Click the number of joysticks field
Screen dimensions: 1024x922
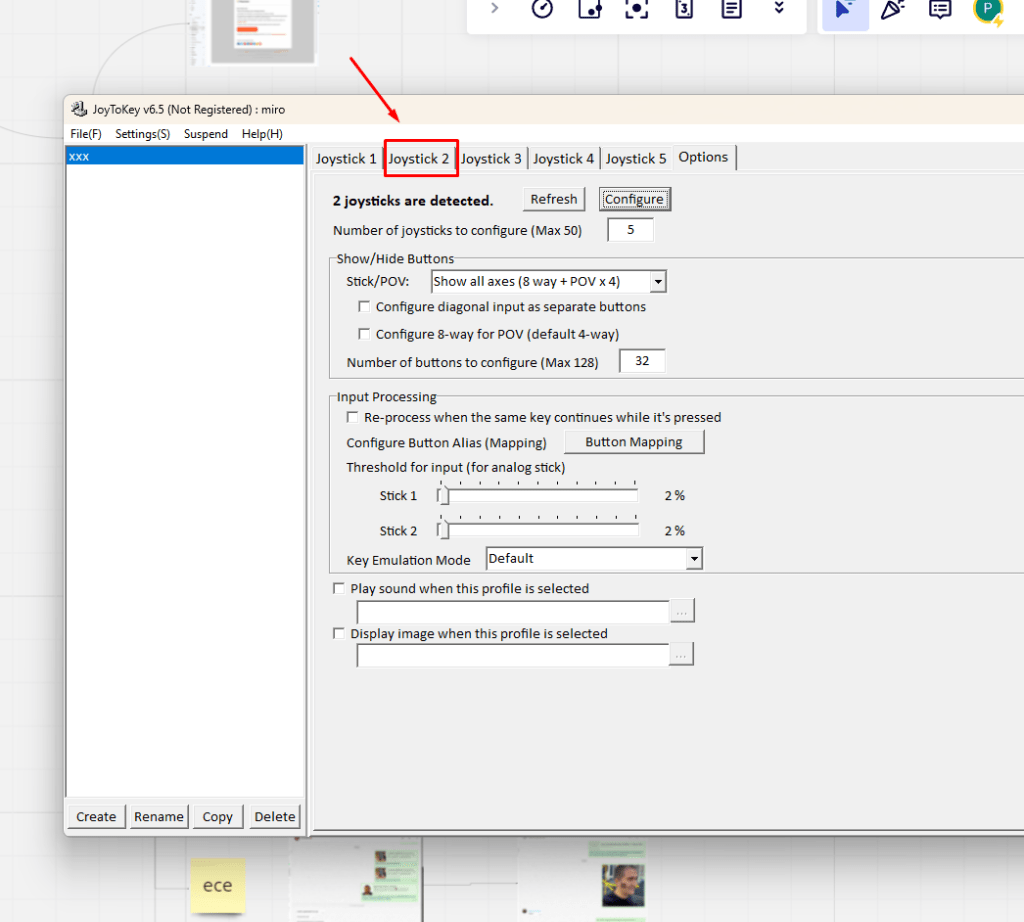click(x=630, y=230)
